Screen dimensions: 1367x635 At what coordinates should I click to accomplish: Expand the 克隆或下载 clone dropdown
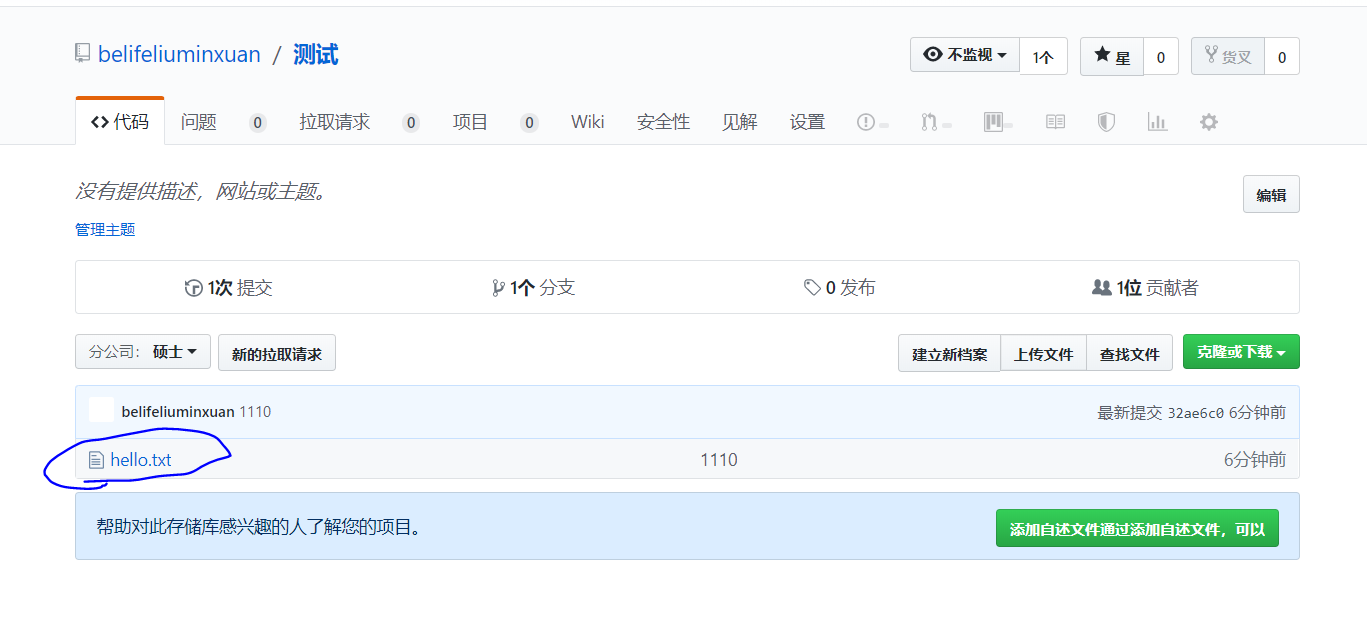point(1241,352)
